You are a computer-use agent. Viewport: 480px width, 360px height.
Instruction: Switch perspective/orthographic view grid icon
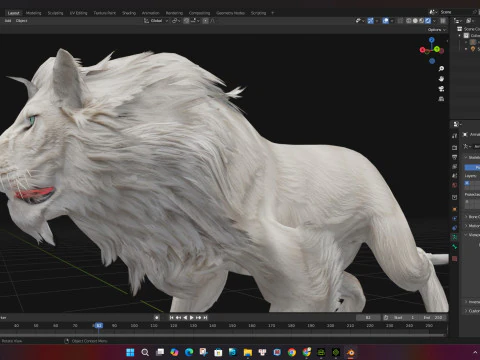click(441, 99)
